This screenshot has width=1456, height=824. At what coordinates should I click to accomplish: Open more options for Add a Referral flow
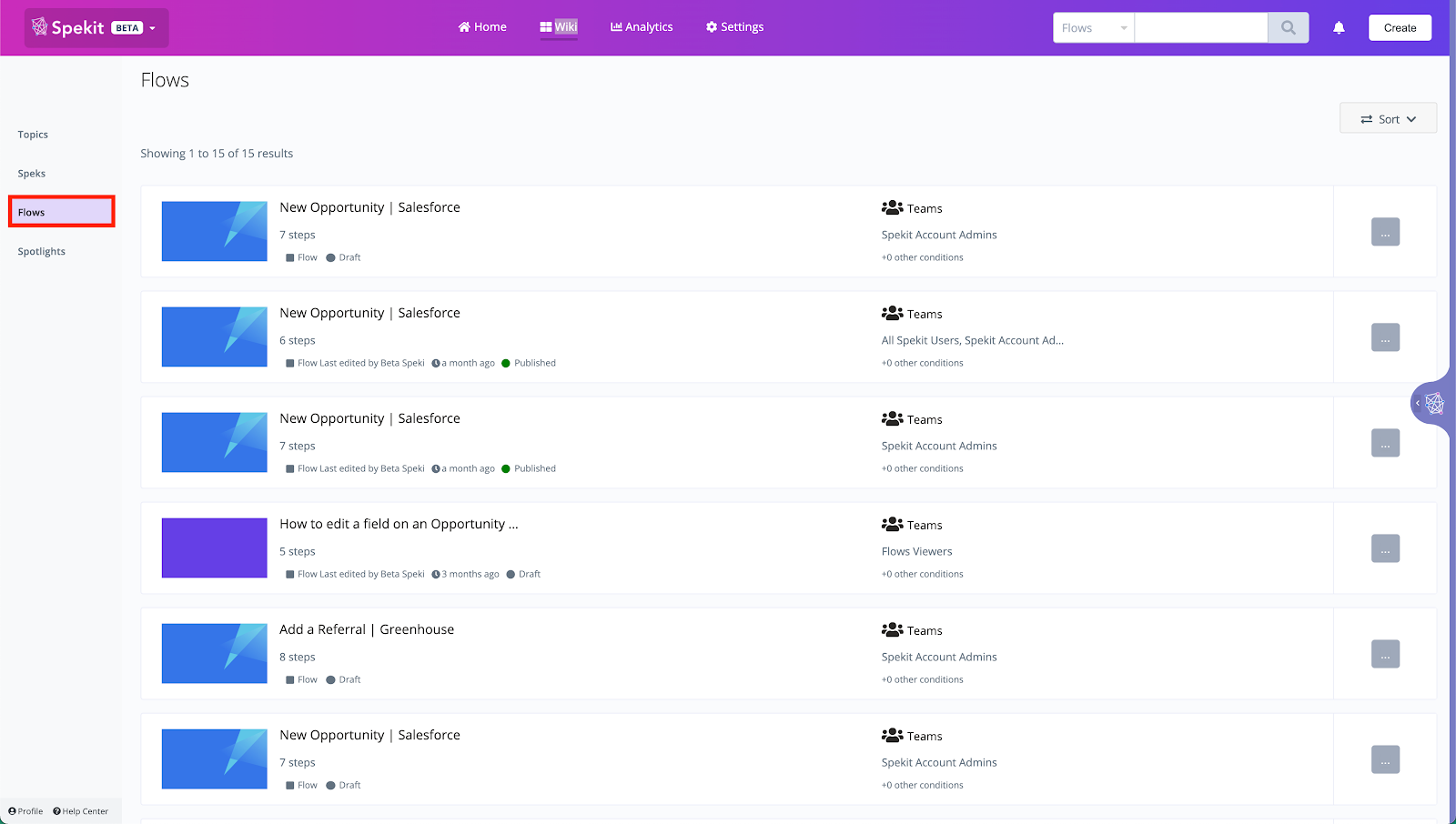(1385, 654)
